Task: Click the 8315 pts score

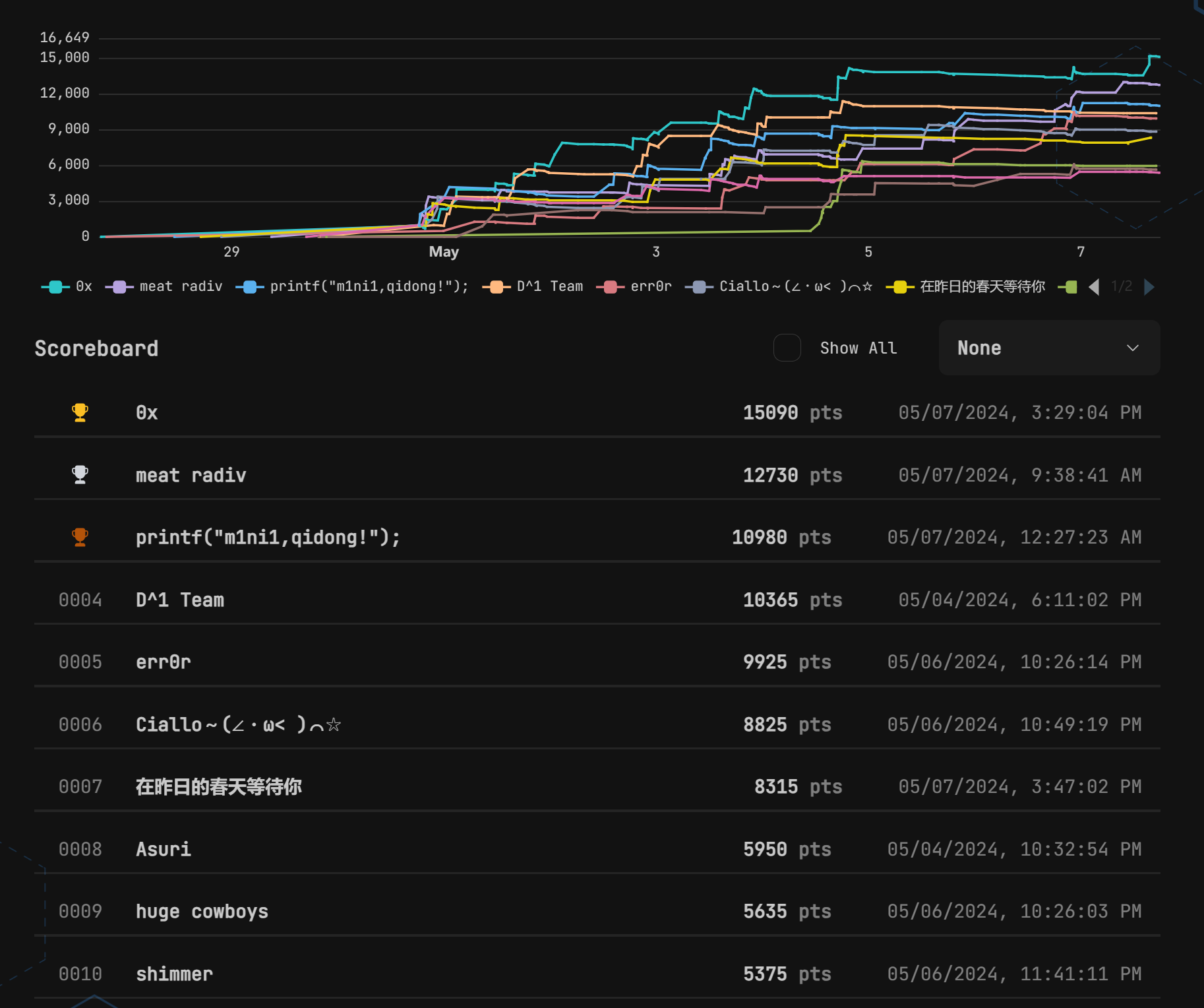Action: (x=798, y=786)
